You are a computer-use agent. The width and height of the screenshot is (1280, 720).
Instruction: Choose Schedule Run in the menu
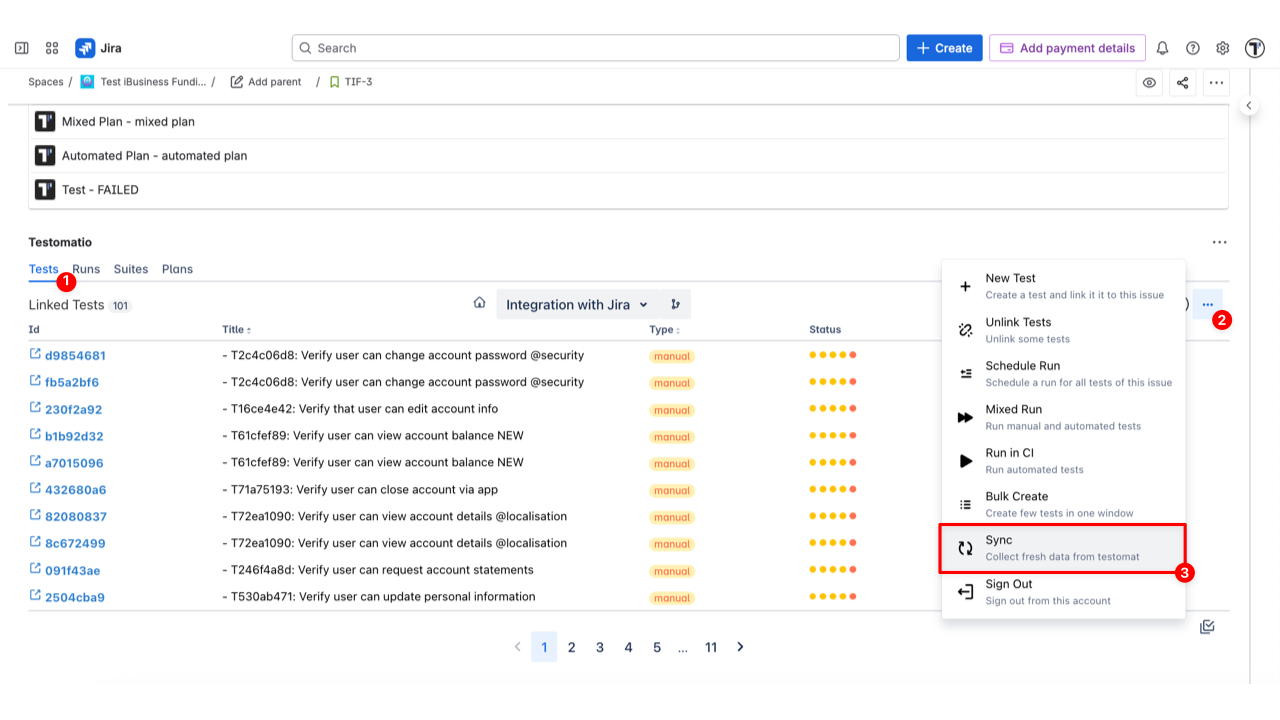[1062, 373]
